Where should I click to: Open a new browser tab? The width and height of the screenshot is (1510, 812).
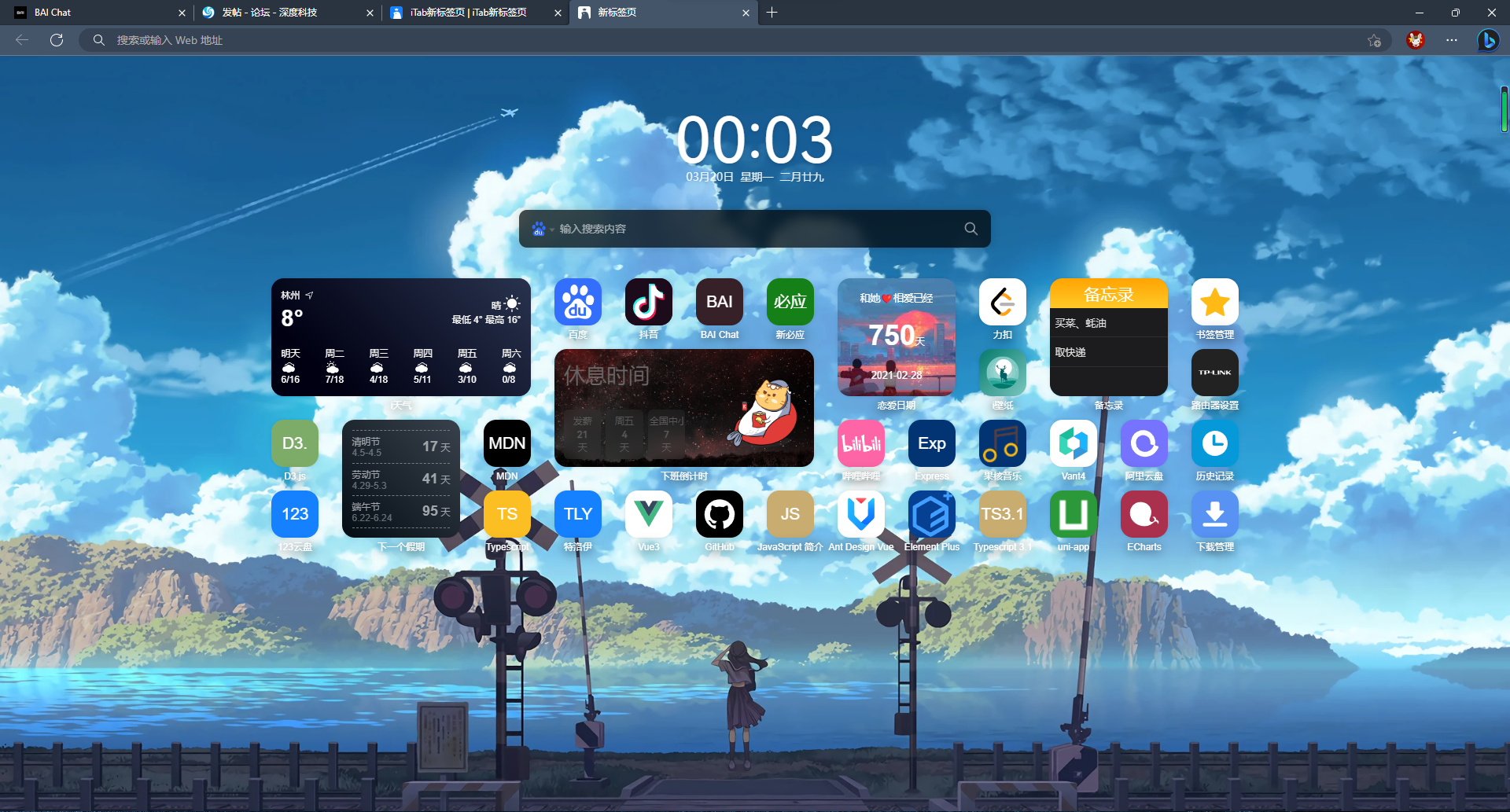(x=772, y=13)
